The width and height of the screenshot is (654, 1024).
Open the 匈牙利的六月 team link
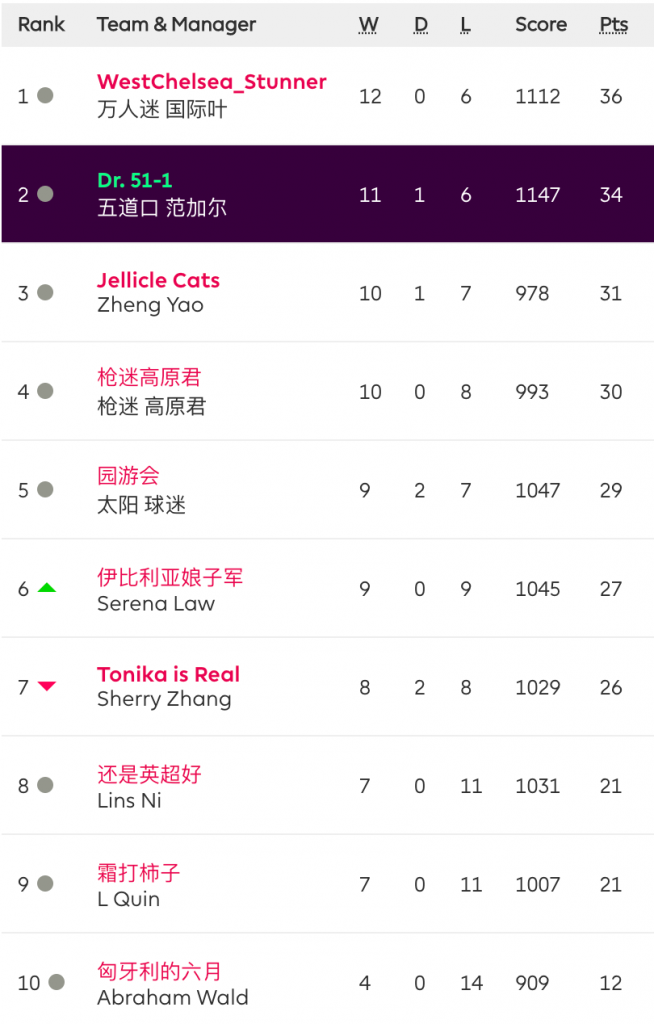point(159,970)
